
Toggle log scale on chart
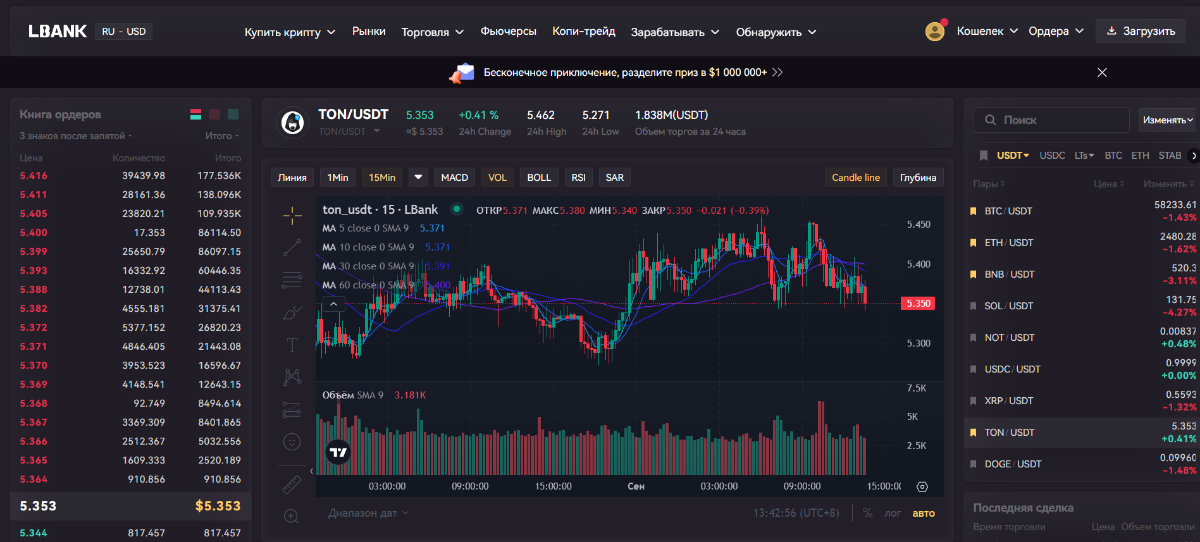click(x=892, y=513)
